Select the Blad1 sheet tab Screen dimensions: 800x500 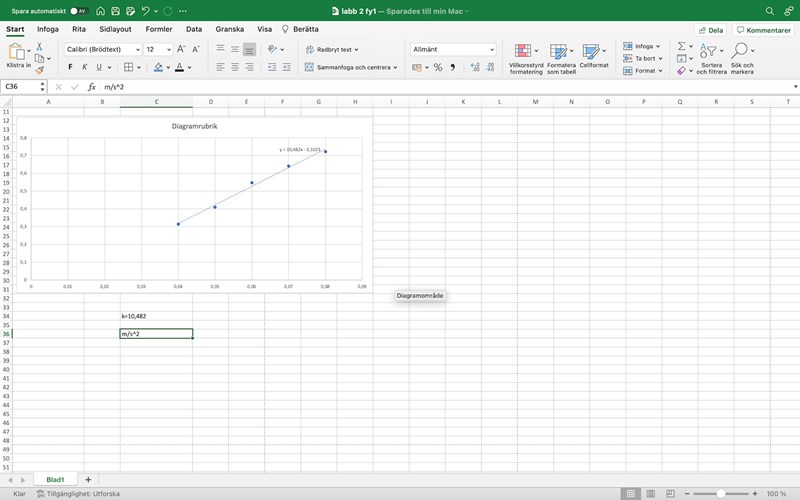click(55, 480)
